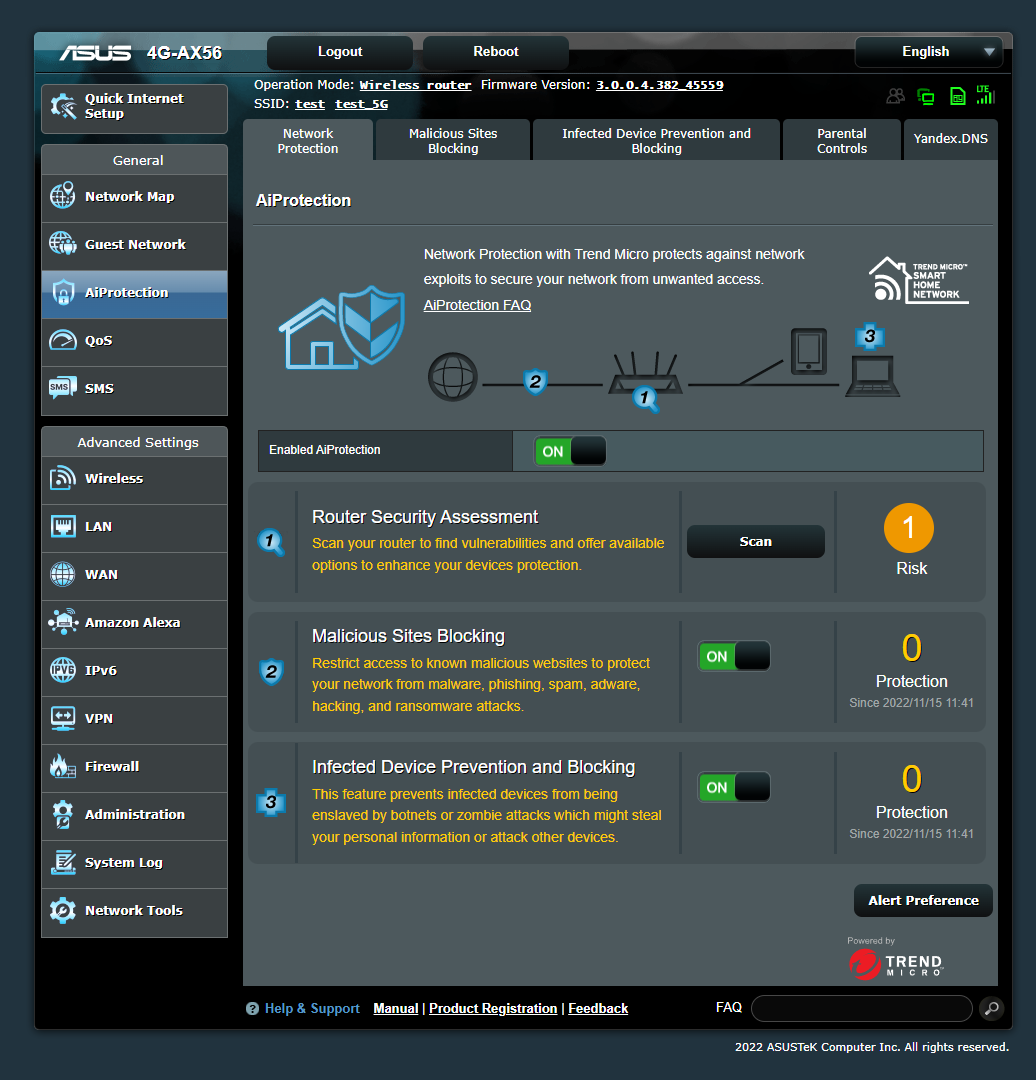Click the Network Map globe icon
Screen dimensions: 1036x1080
pyautogui.click(x=63, y=196)
